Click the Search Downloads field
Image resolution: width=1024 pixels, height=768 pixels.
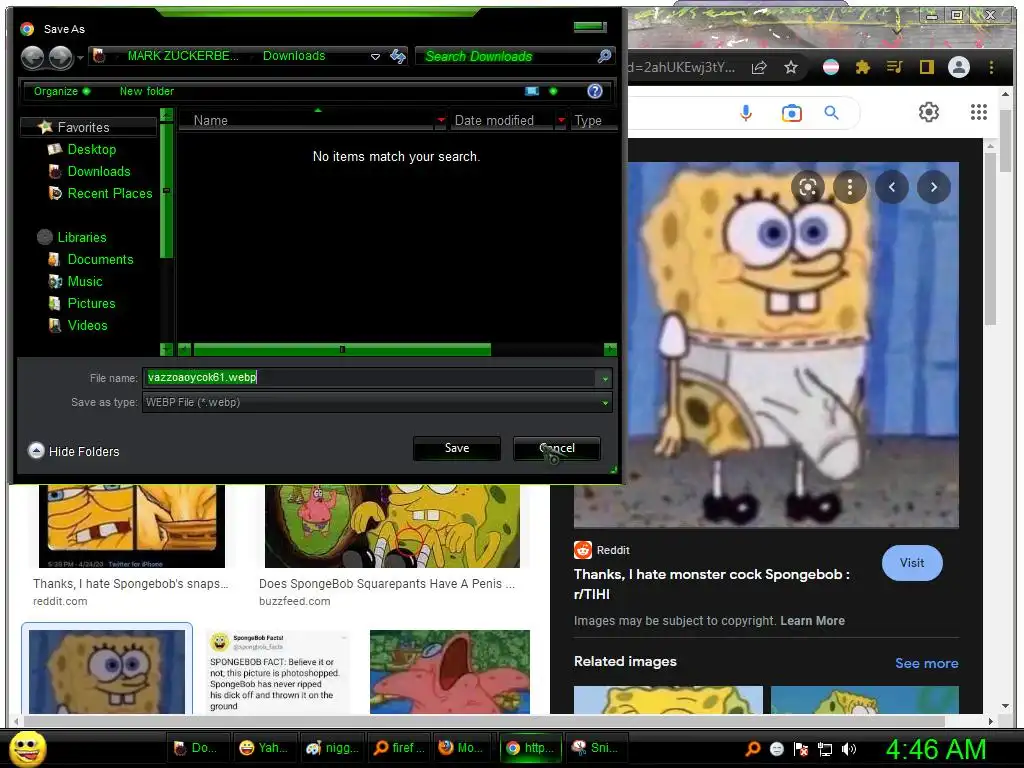[x=507, y=57]
